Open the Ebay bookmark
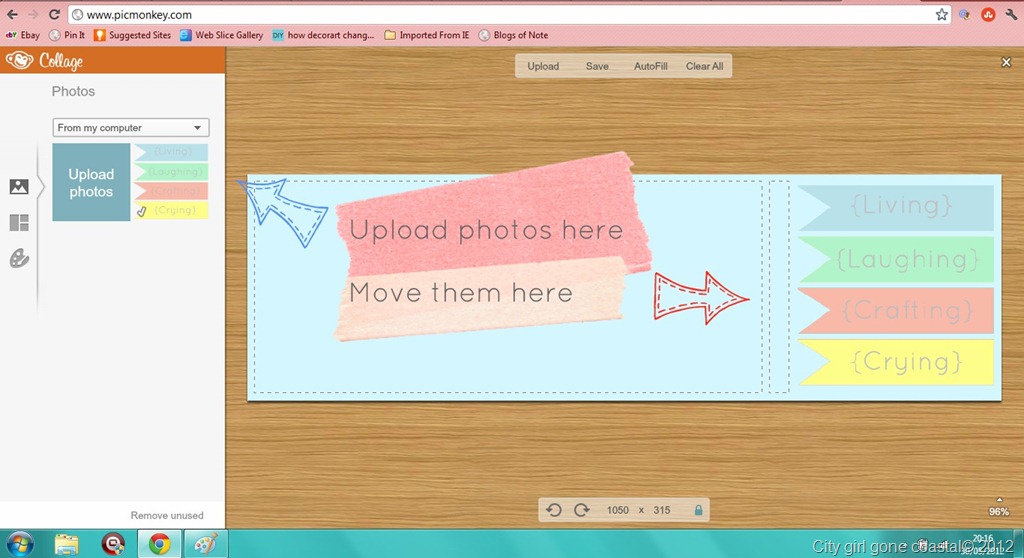This screenshot has height=558, width=1024. (23, 35)
